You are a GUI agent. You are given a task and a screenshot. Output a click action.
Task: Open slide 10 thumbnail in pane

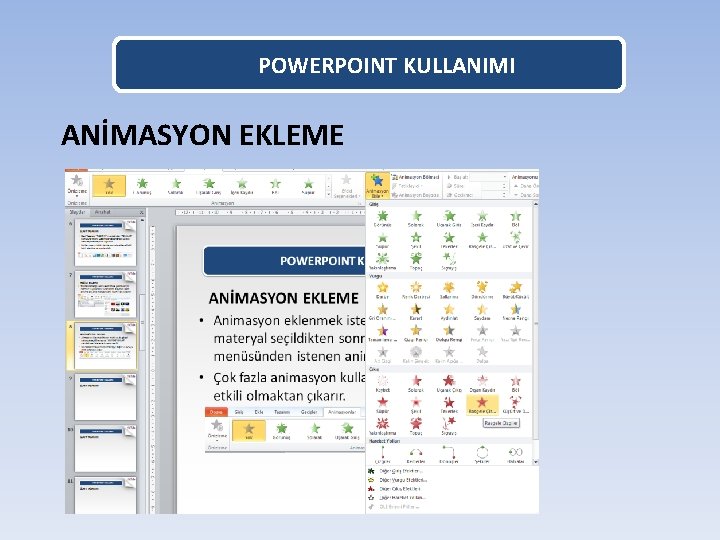pyautogui.click(x=106, y=449)
